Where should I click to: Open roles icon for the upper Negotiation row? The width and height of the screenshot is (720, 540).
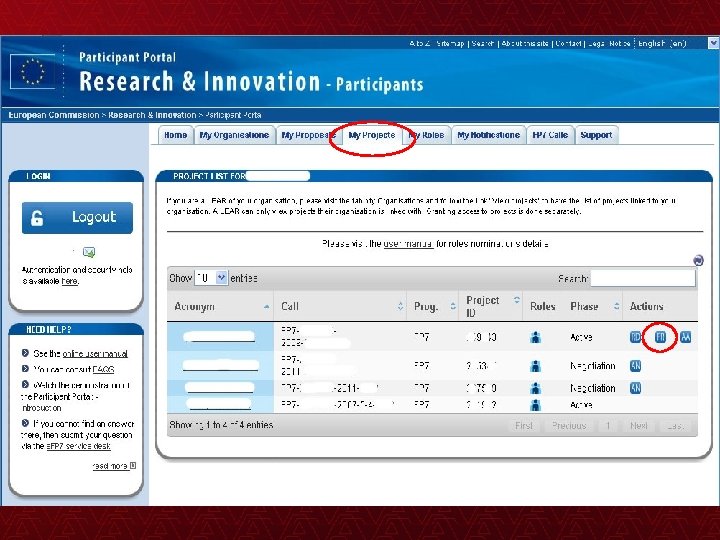[535, 366]
